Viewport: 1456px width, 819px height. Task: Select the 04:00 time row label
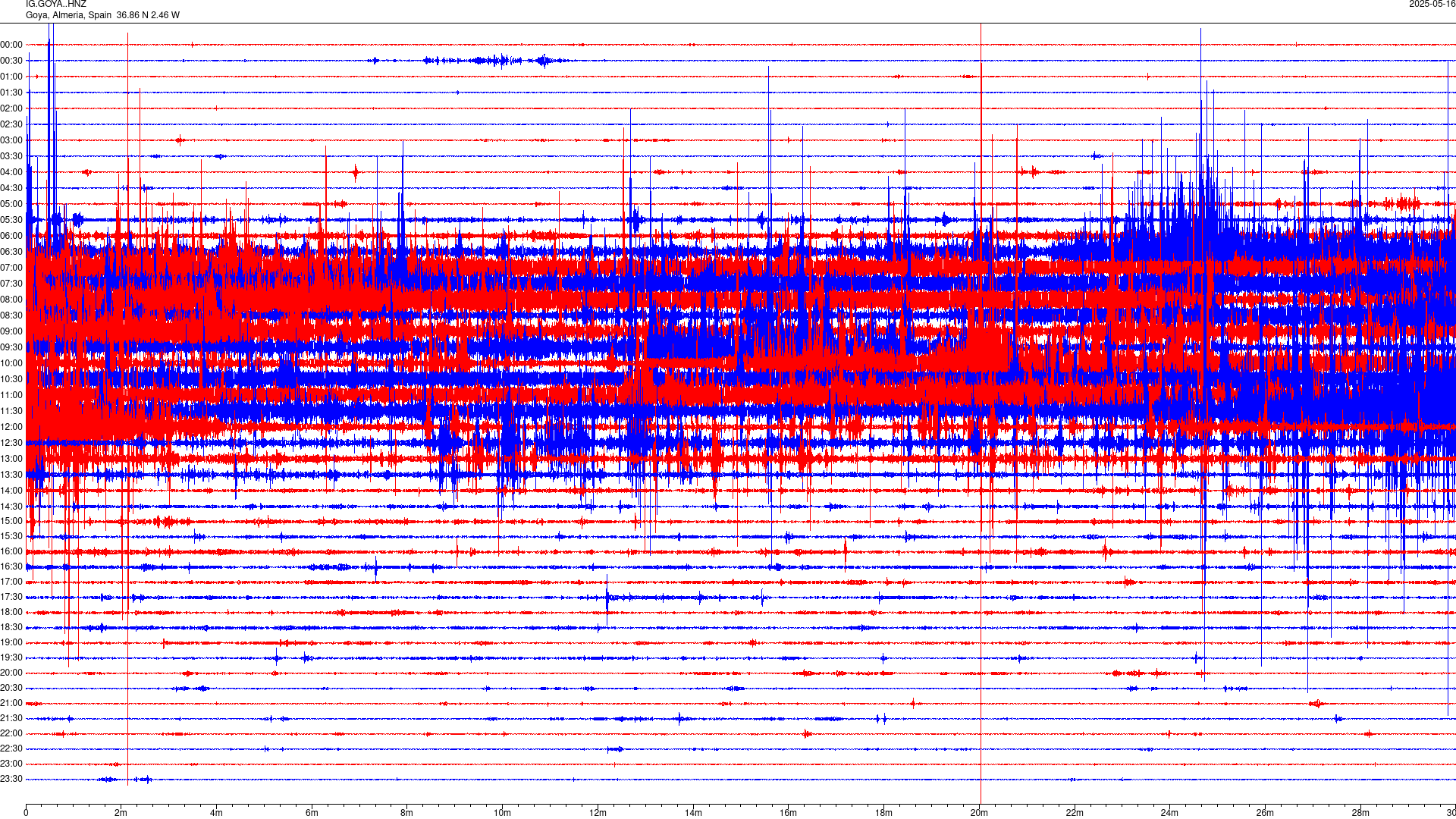pyautogui.click(x=11, y=172)
